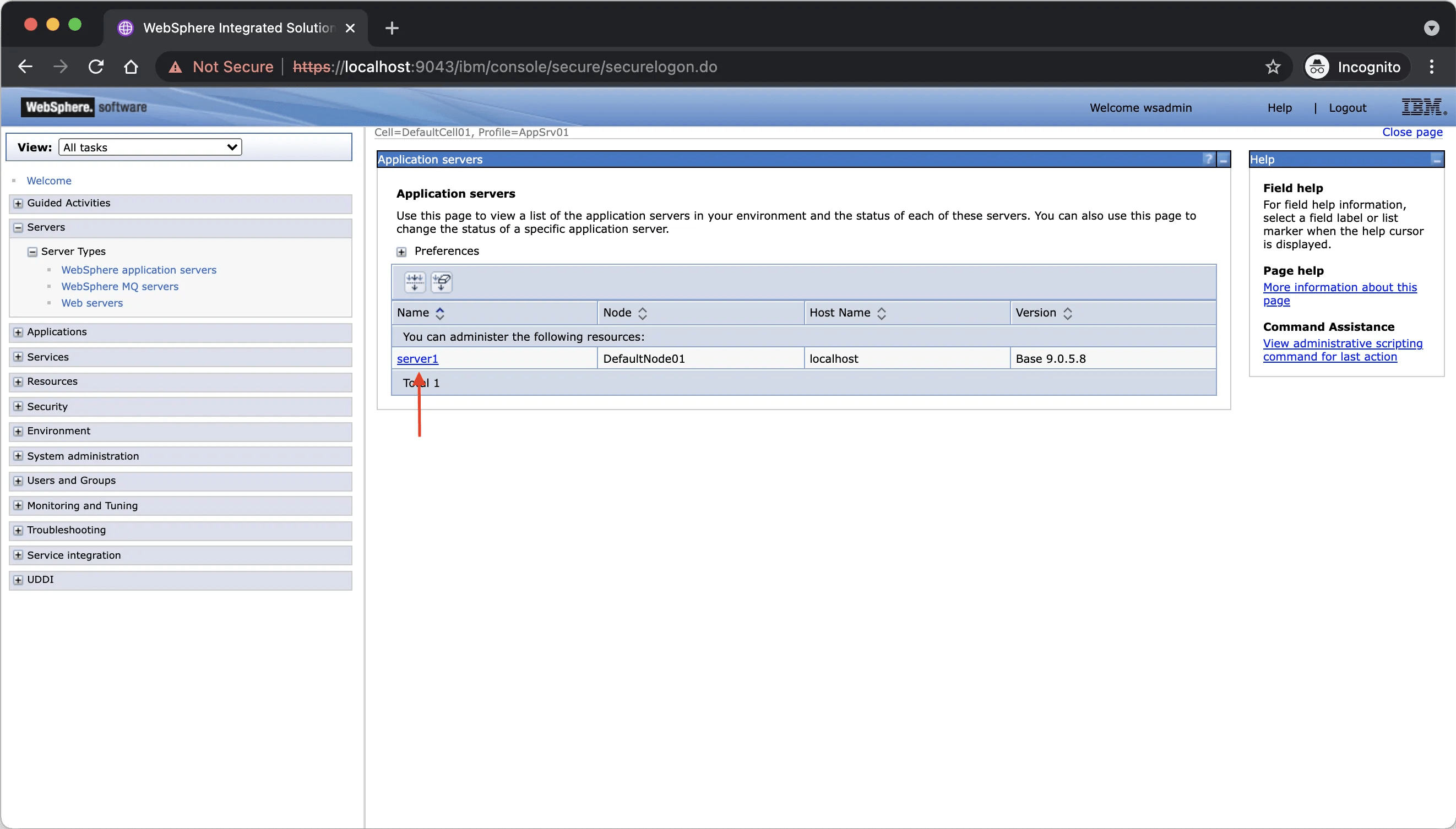1456x829 pixels.
Task: Collapse the Server Types subtree
Action: [32, 252]
